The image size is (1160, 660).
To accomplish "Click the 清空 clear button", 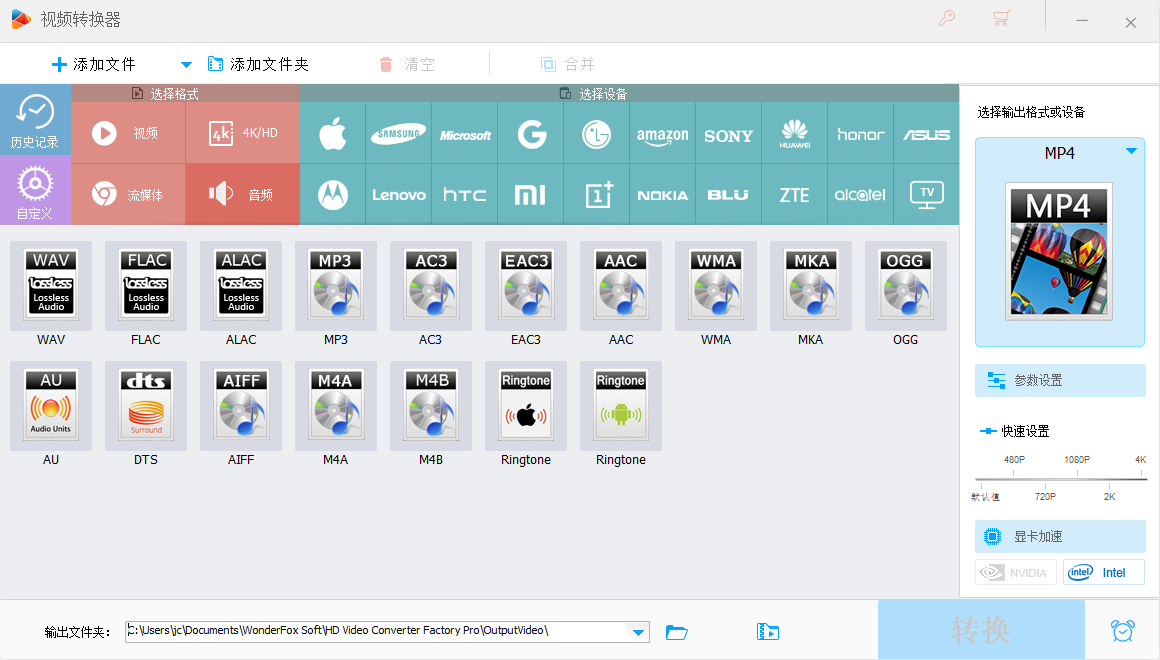I will coord(407,64).
